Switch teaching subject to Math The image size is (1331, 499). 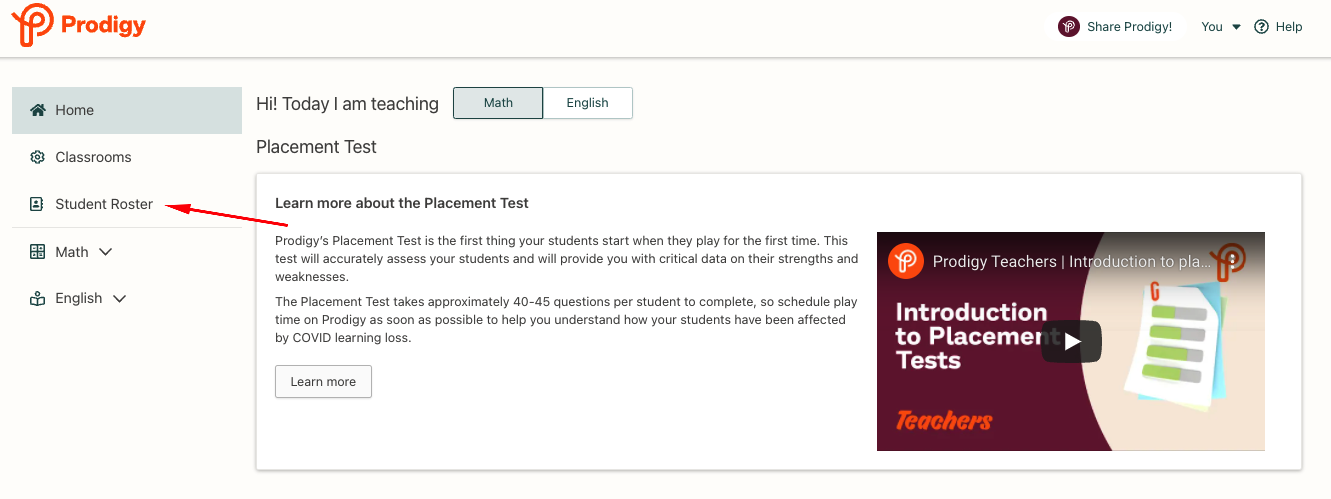click(x=498, y=103)
